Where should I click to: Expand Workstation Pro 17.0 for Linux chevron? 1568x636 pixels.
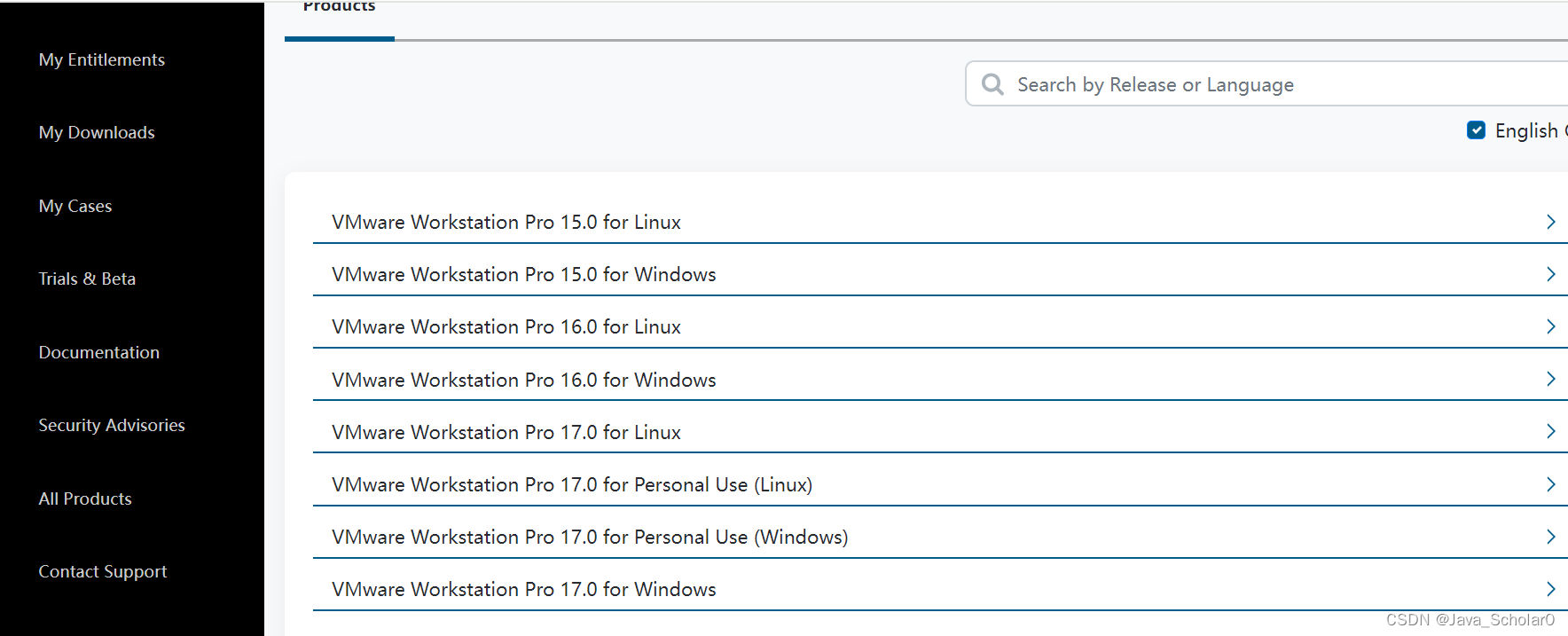coord(1550,431)
